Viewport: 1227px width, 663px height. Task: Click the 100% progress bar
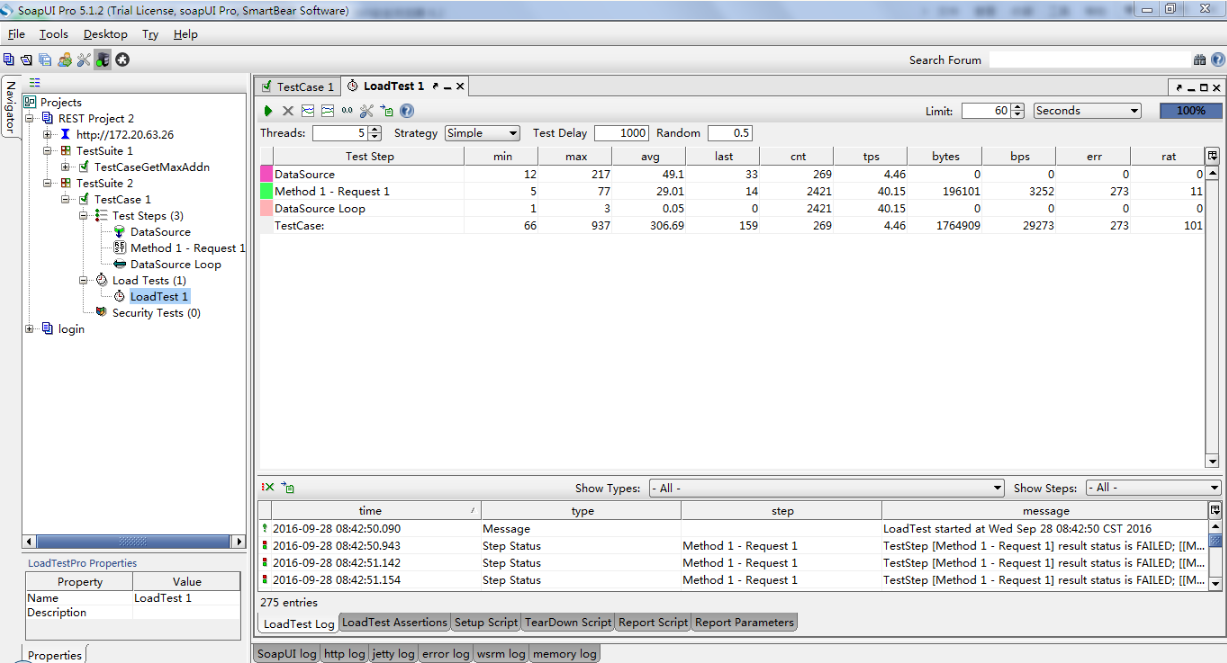(x=1191, y=111)
